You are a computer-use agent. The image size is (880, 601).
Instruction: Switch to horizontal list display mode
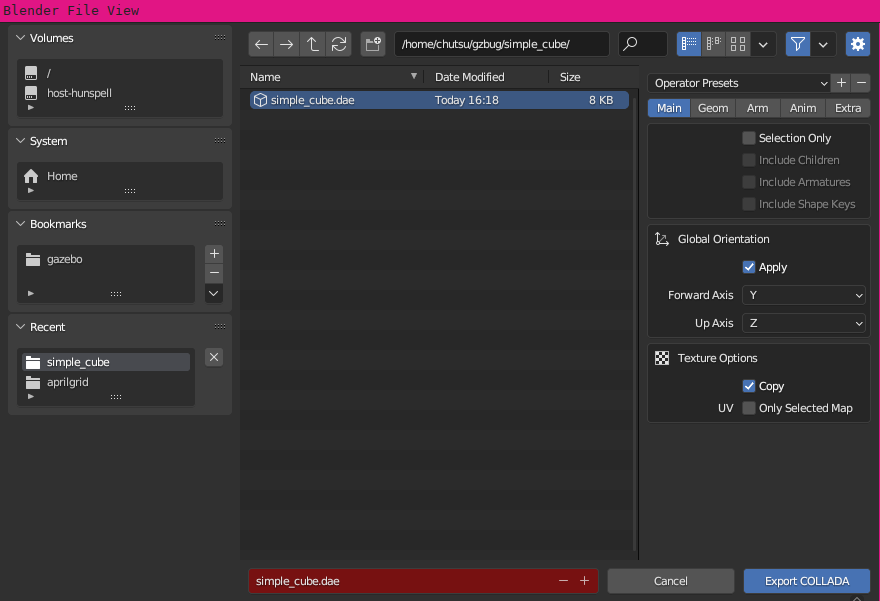pos(713,44)
